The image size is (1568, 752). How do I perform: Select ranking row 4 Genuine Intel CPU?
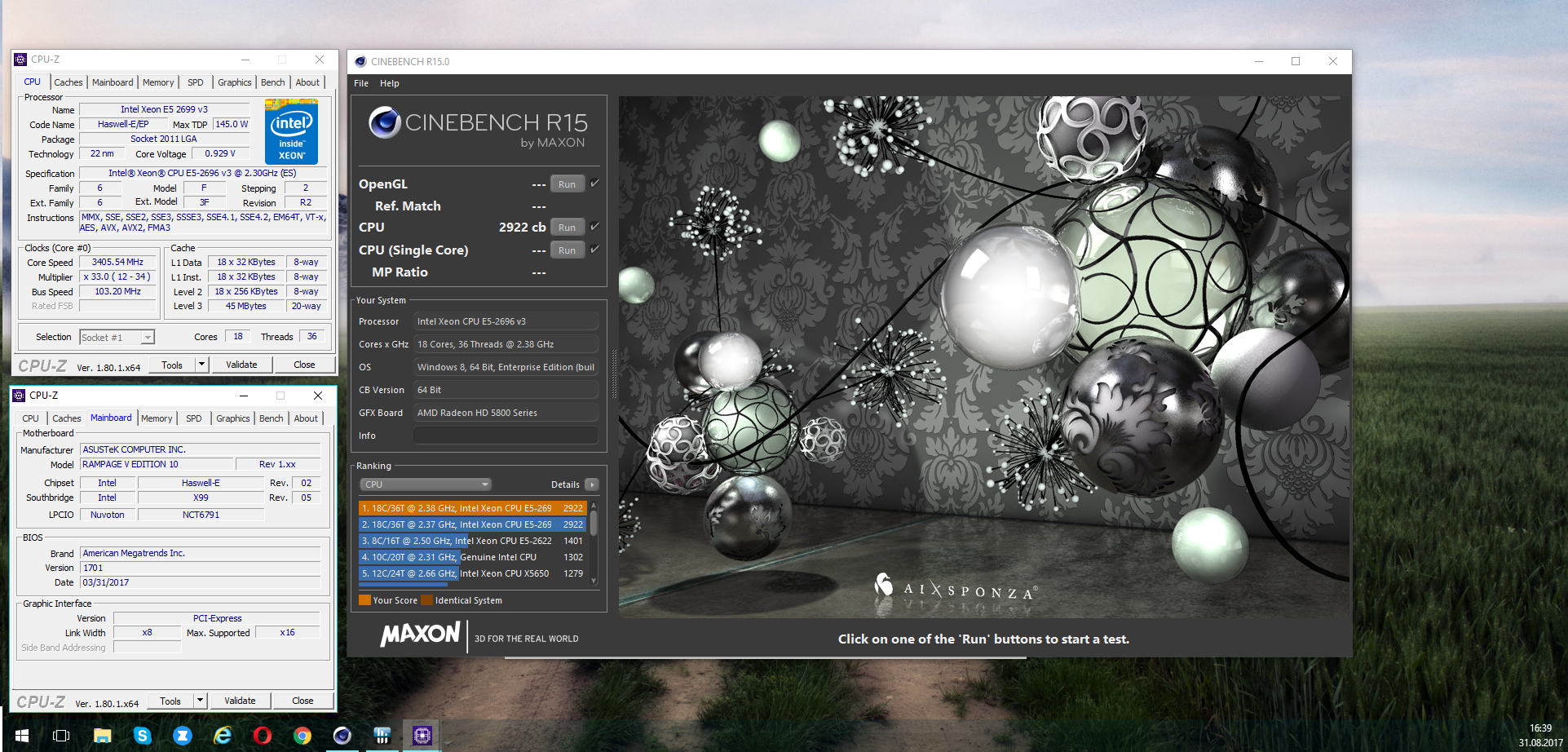click(472, 557)
